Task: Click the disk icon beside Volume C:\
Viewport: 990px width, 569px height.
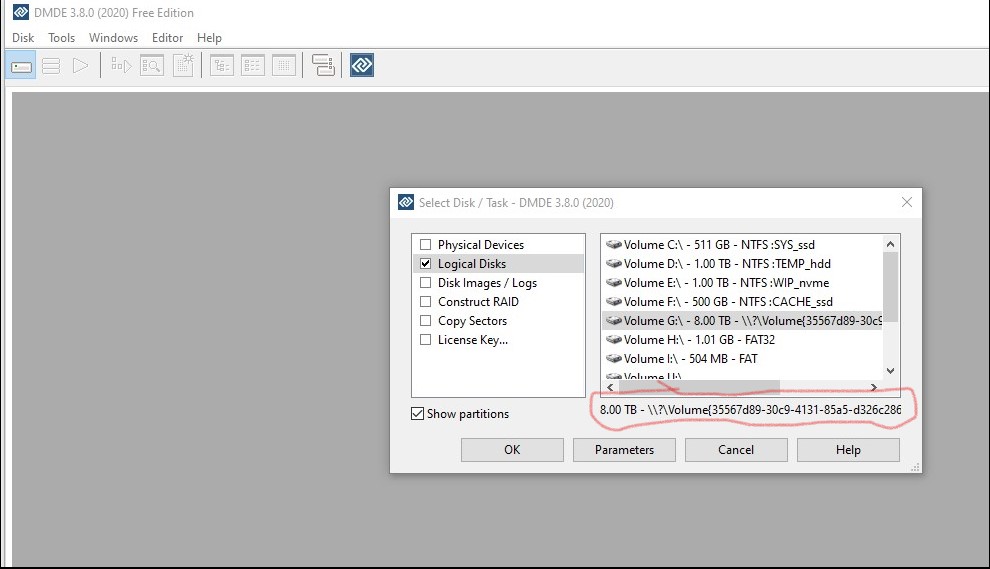Action: pyautogui.click(x=613, y=244)
